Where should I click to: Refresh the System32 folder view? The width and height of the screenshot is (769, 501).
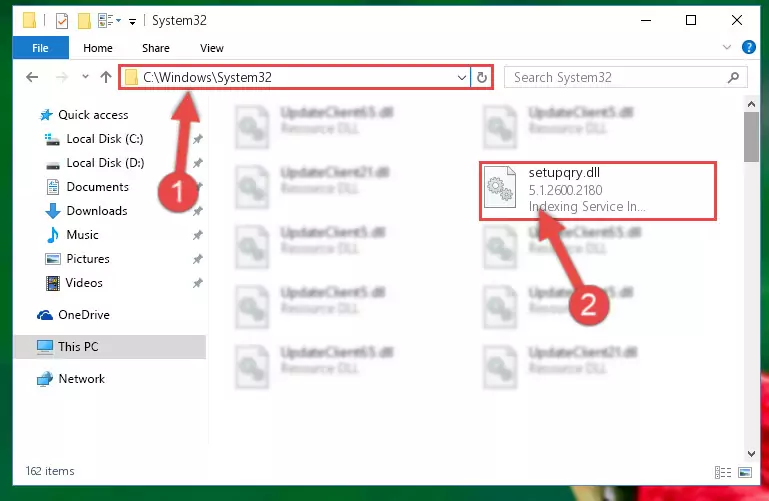point(482,77)
